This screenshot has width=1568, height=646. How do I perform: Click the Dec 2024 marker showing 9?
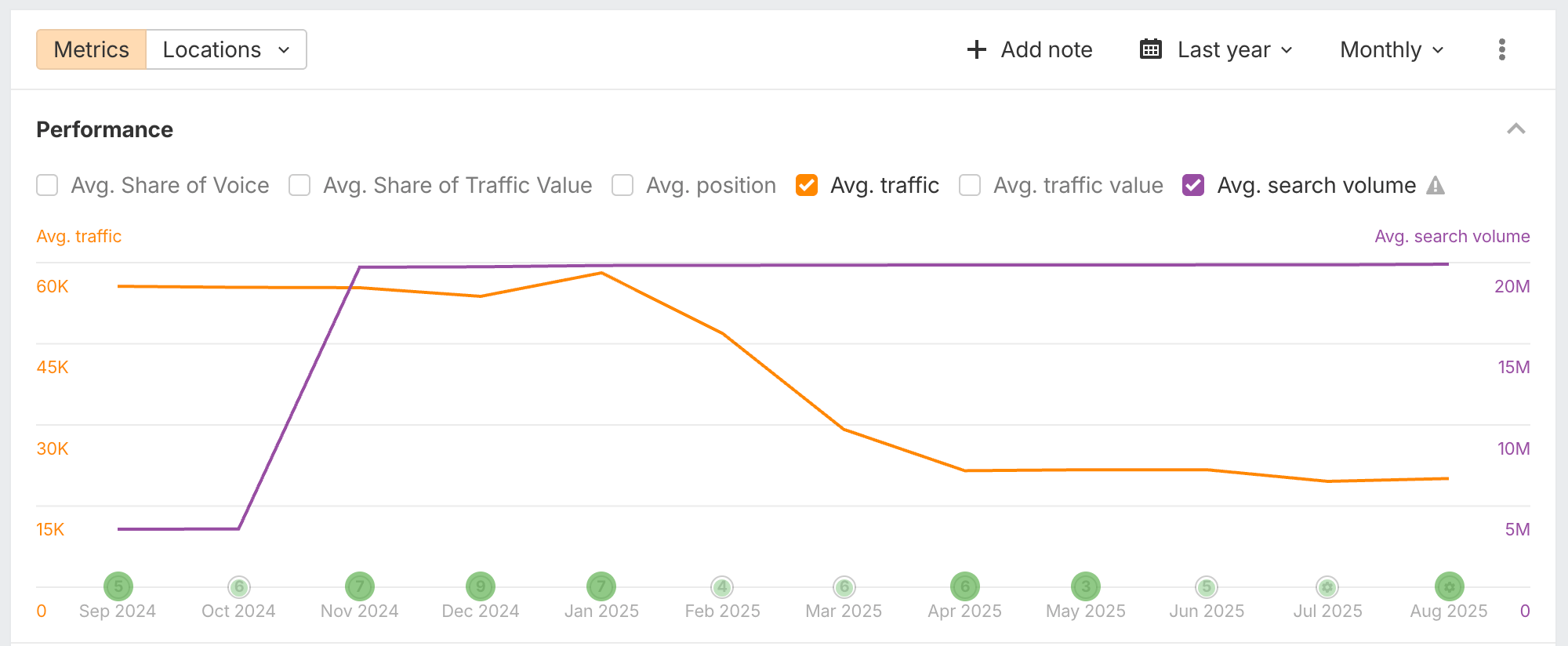click(481, 586)
